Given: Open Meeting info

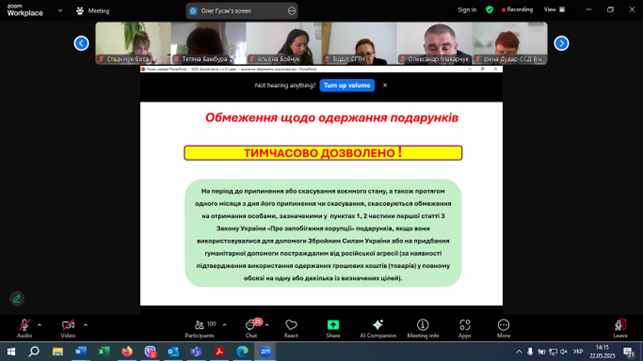Looking at the screenshot, I should (x=423, y=329).
